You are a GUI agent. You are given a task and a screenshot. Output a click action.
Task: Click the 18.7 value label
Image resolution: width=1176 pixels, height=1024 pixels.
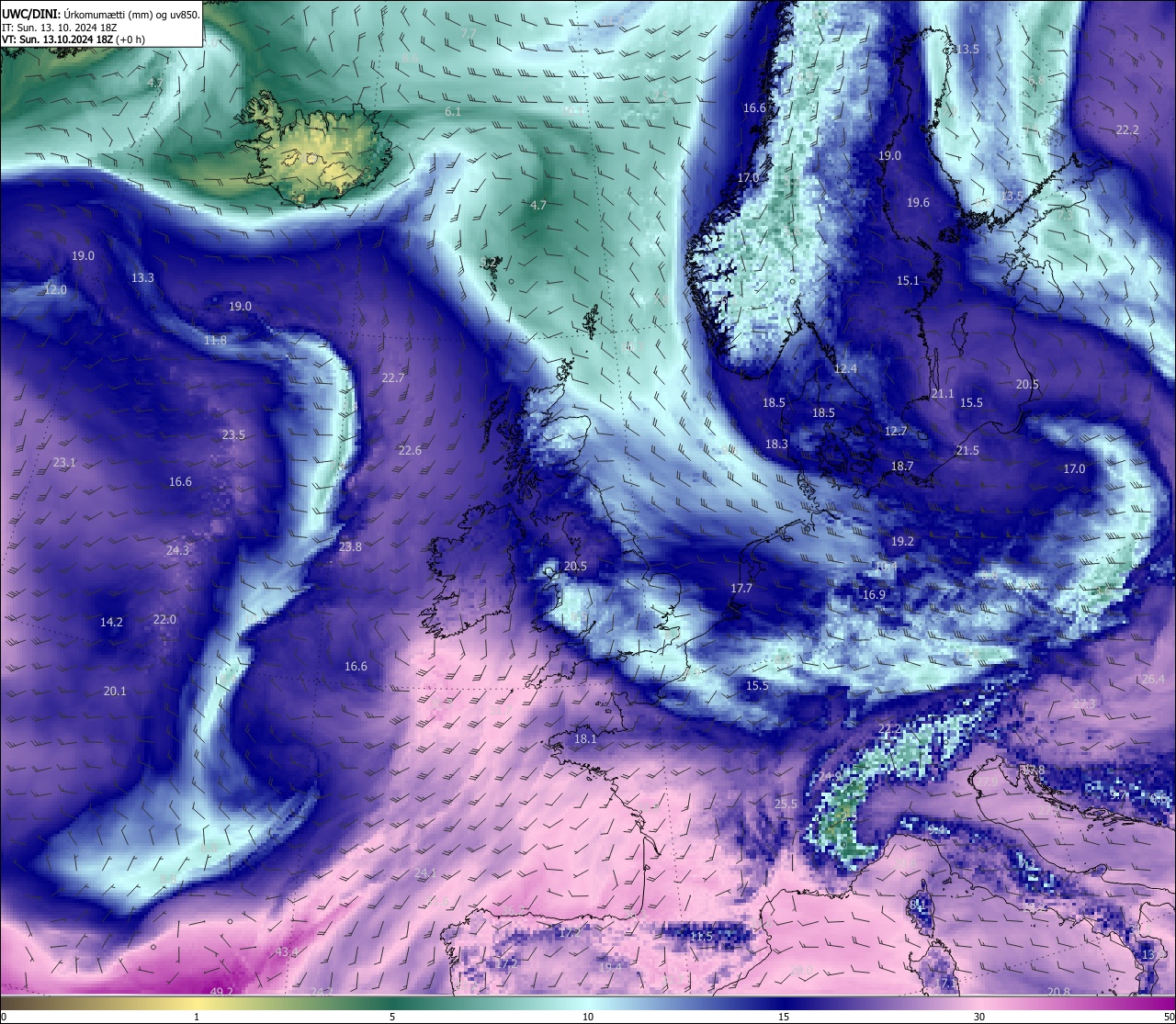(x=902, y=466)
